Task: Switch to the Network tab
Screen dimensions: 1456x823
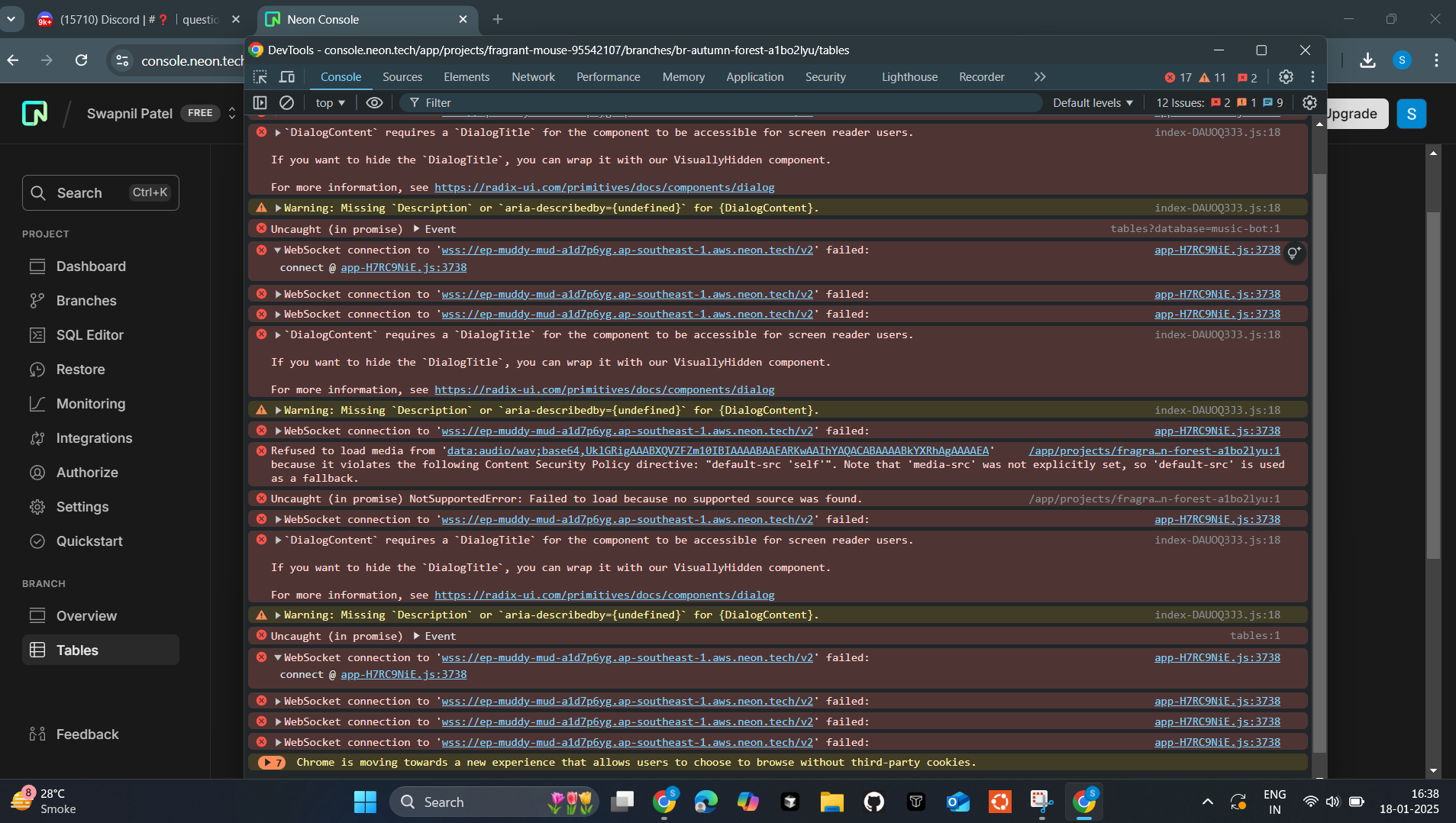Action: [533, 77]
